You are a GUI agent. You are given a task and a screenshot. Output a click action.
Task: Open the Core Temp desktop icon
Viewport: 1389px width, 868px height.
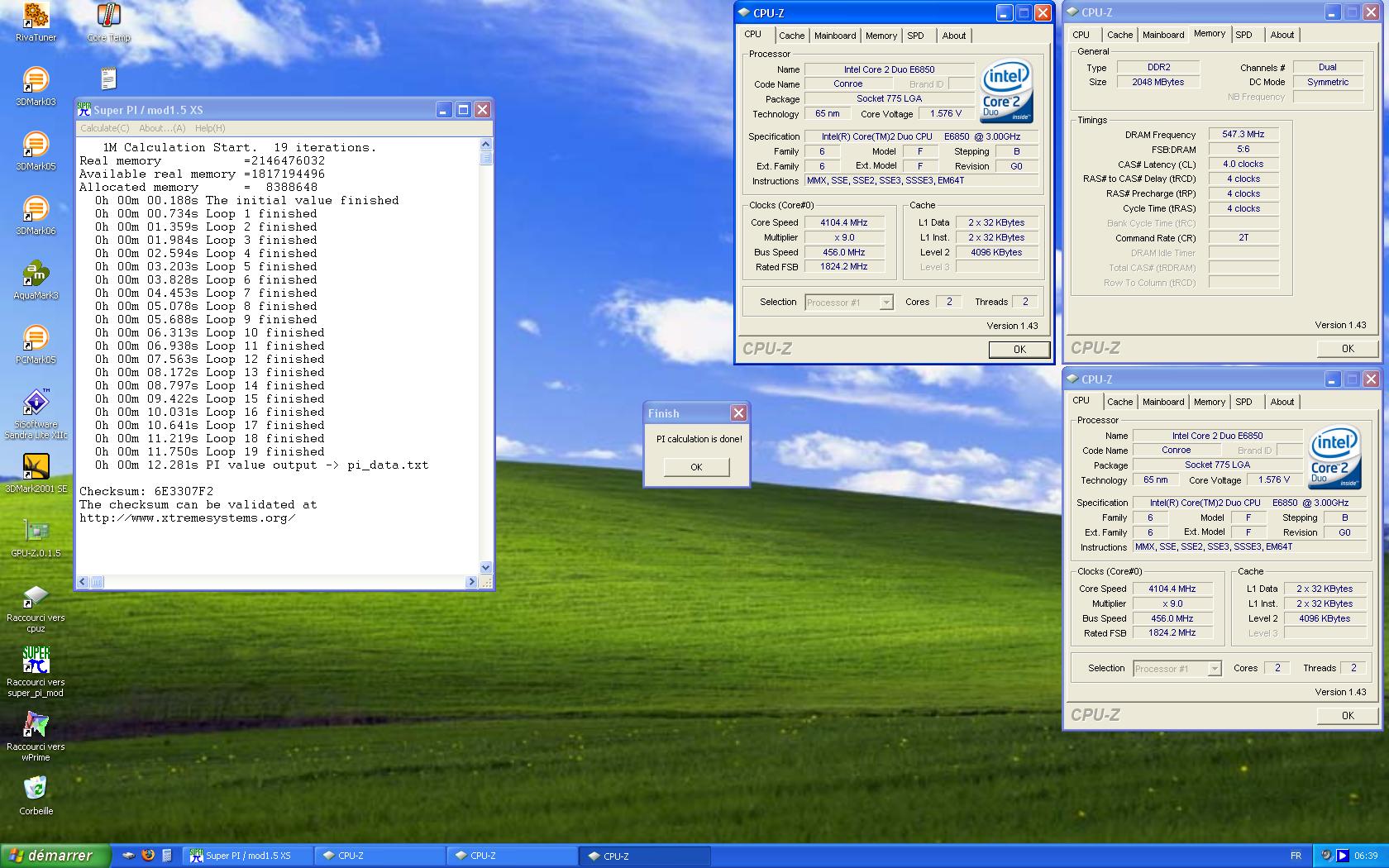pyautogui.click(x=108, y=21)
